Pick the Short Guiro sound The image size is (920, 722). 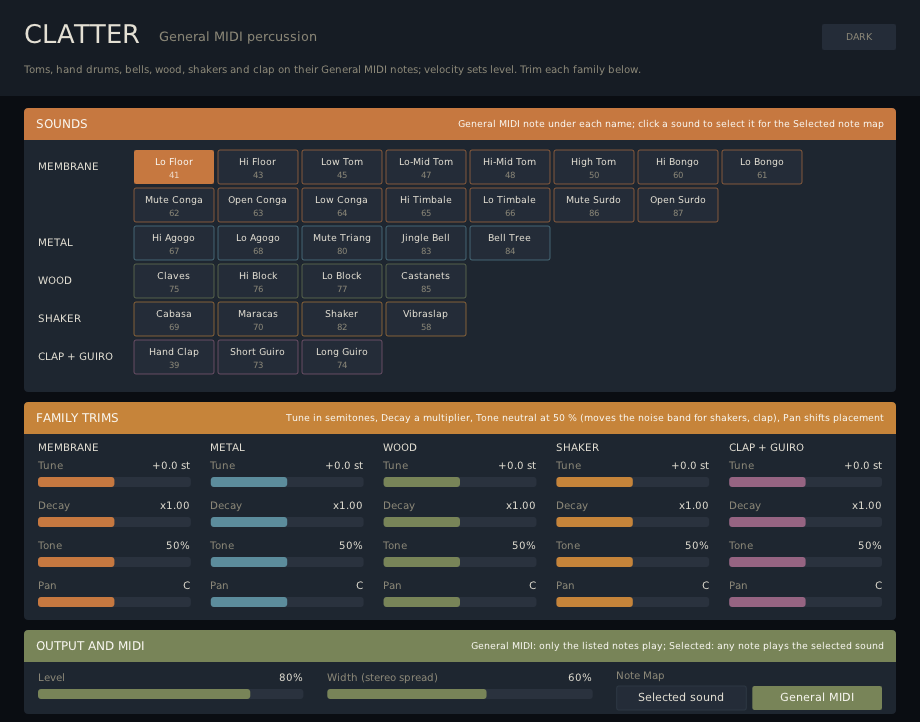point(258,358)
